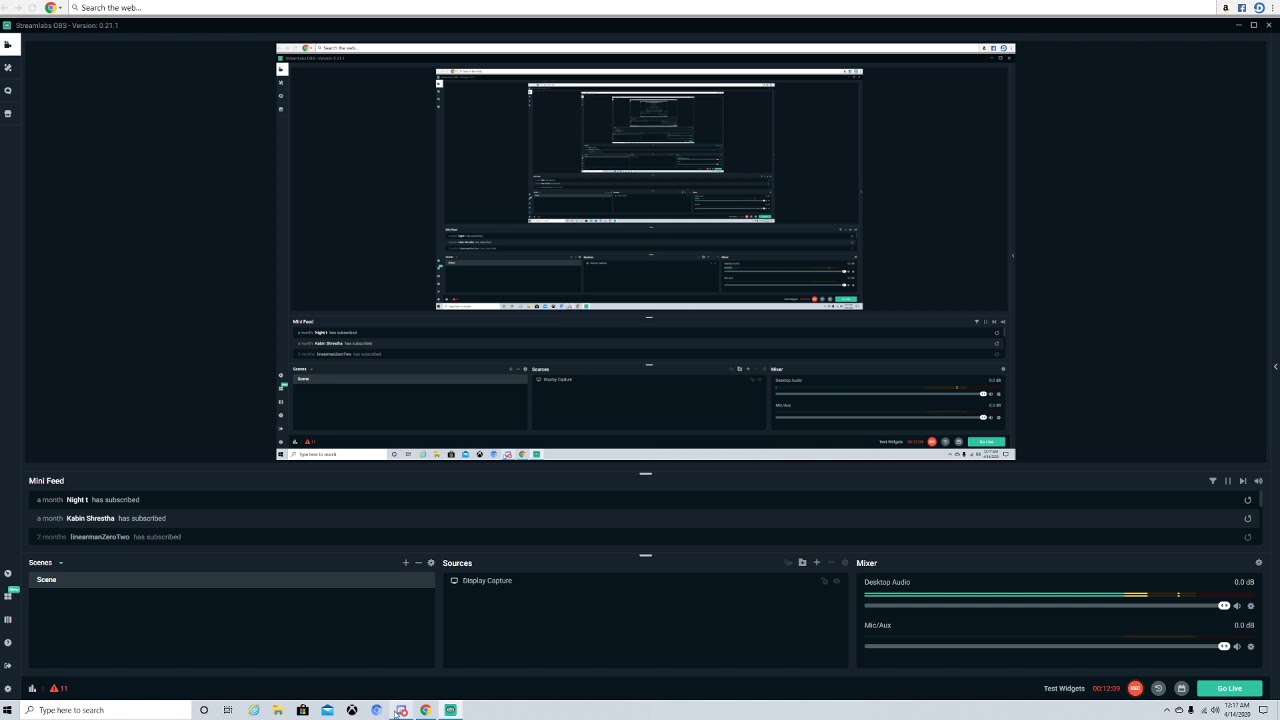
Task: Add a source folder in Sources panel
Action: click(802, 563)
